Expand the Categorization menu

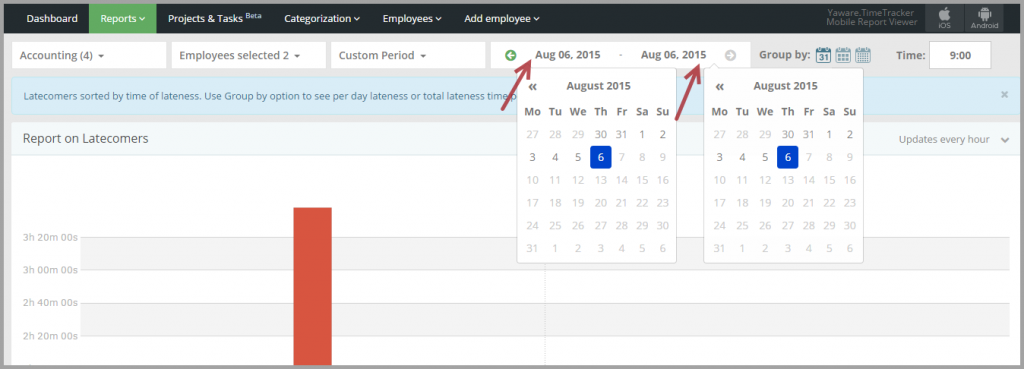[322, 18]
